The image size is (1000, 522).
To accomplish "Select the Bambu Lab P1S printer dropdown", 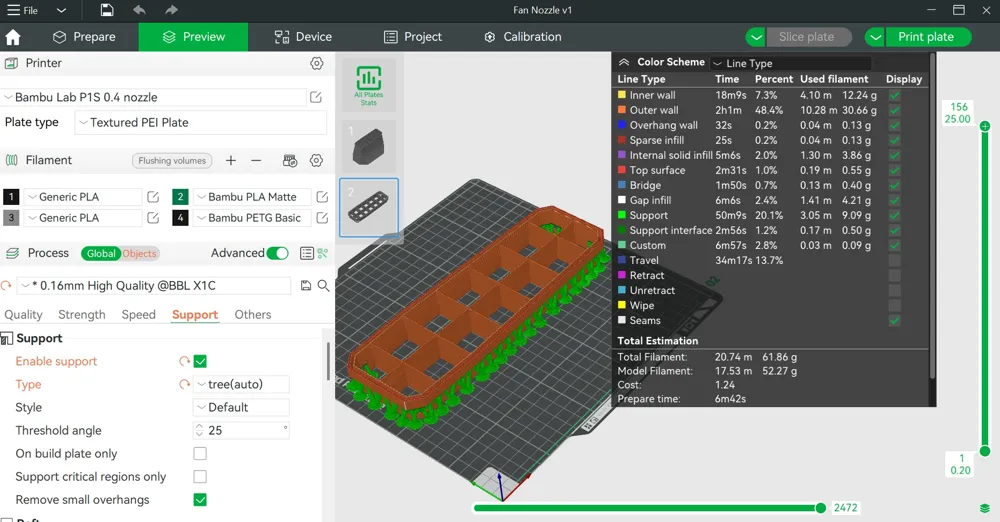I will click(x=154, y=97).
